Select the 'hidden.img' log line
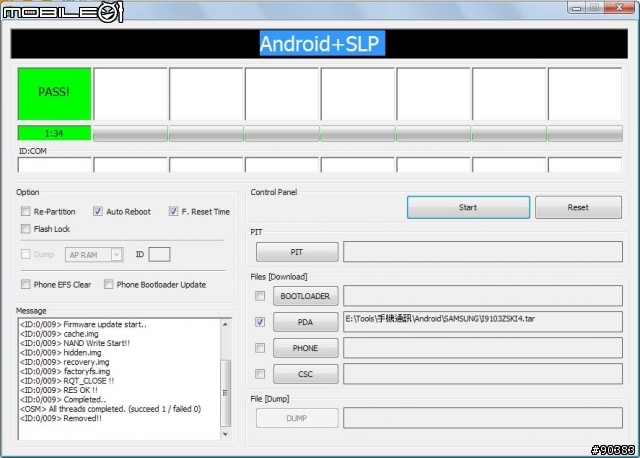This screenshot has width=640, height=458. pyautogui.click(x=60, y=353)
